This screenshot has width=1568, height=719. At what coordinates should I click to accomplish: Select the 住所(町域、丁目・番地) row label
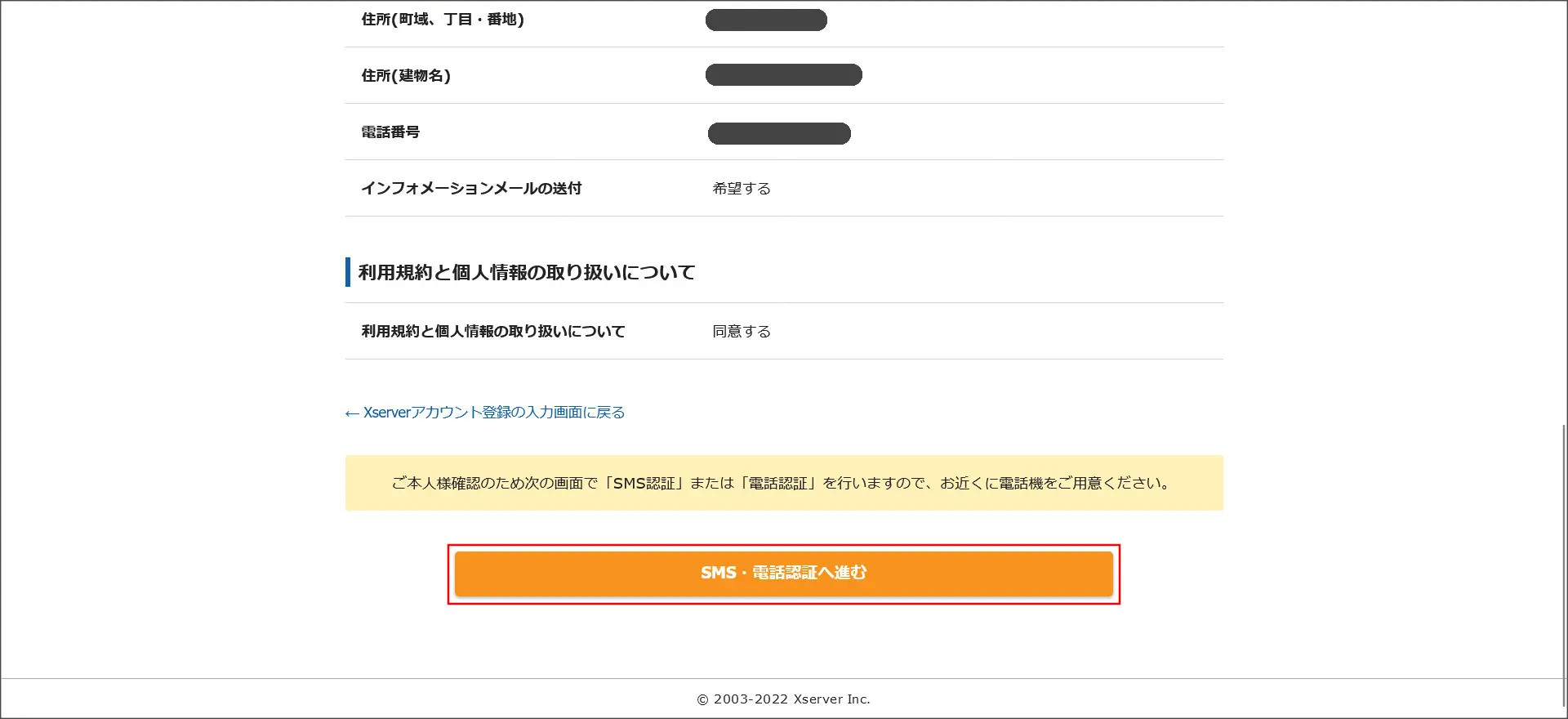(x=445, y=20)
